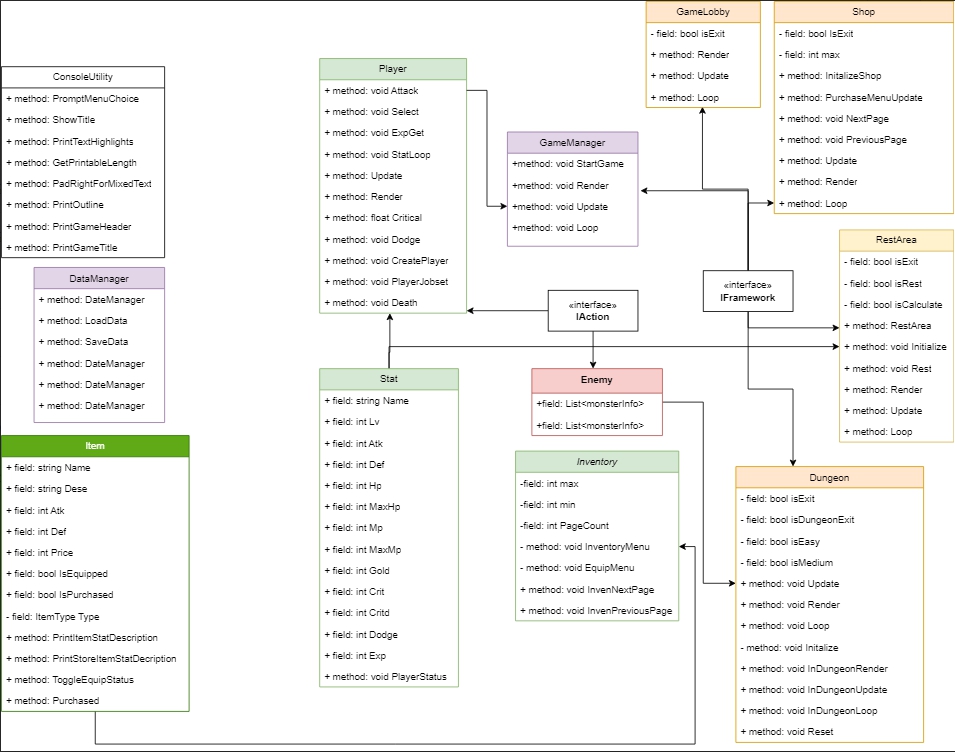Select the LoadData method in DataManager
955x752 pixels.
[99, 321]
